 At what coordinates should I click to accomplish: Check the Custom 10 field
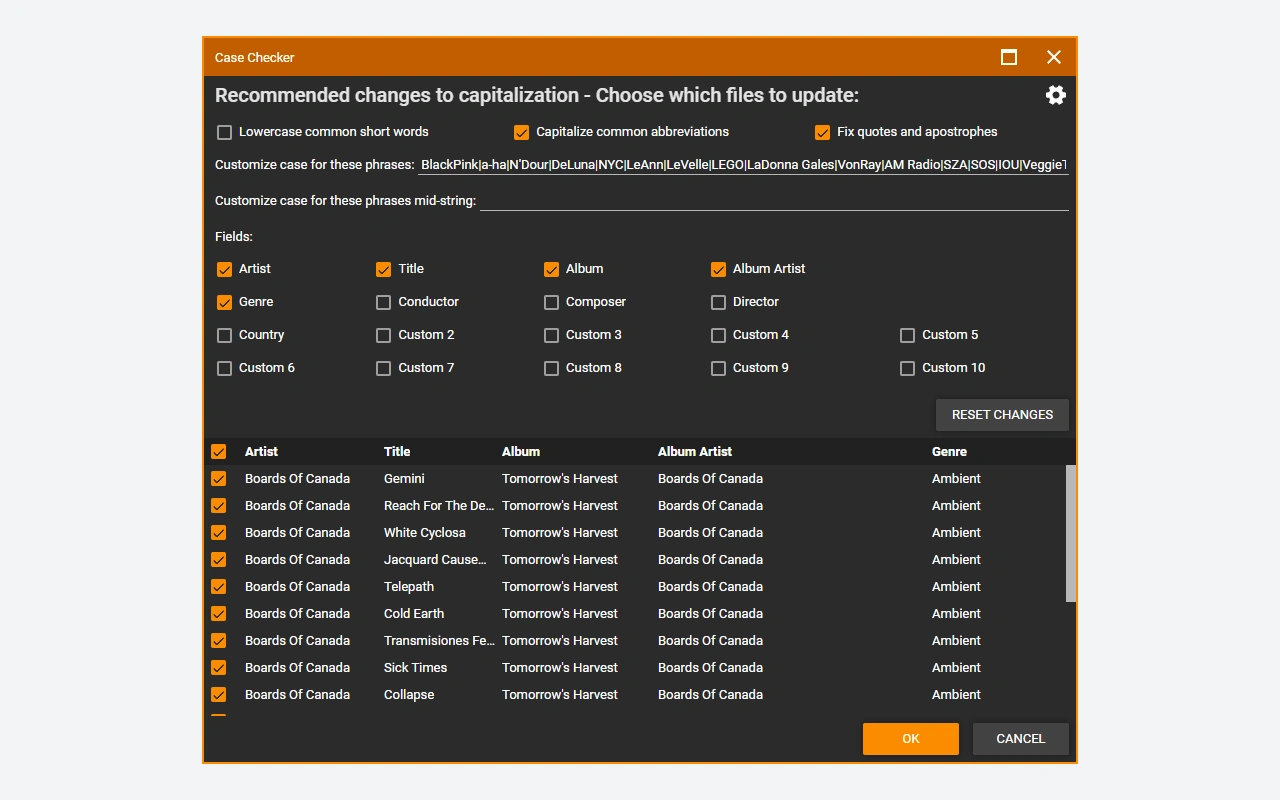click(907, 368)
